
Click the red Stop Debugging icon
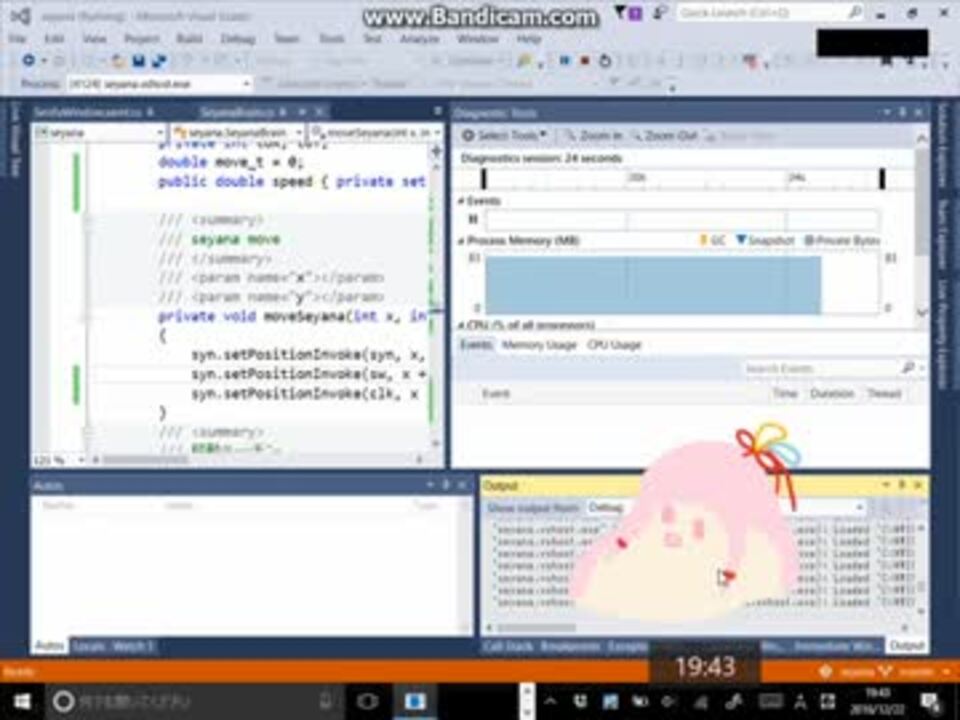pos(584,61)
